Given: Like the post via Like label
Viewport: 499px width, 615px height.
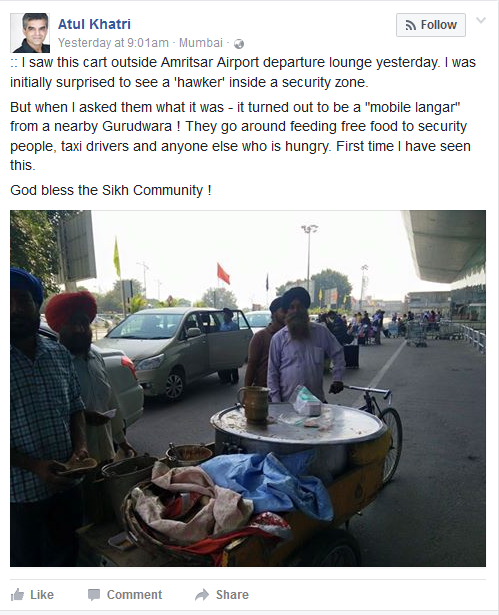Looking at the screenshot, I should (x=42, y=595).
